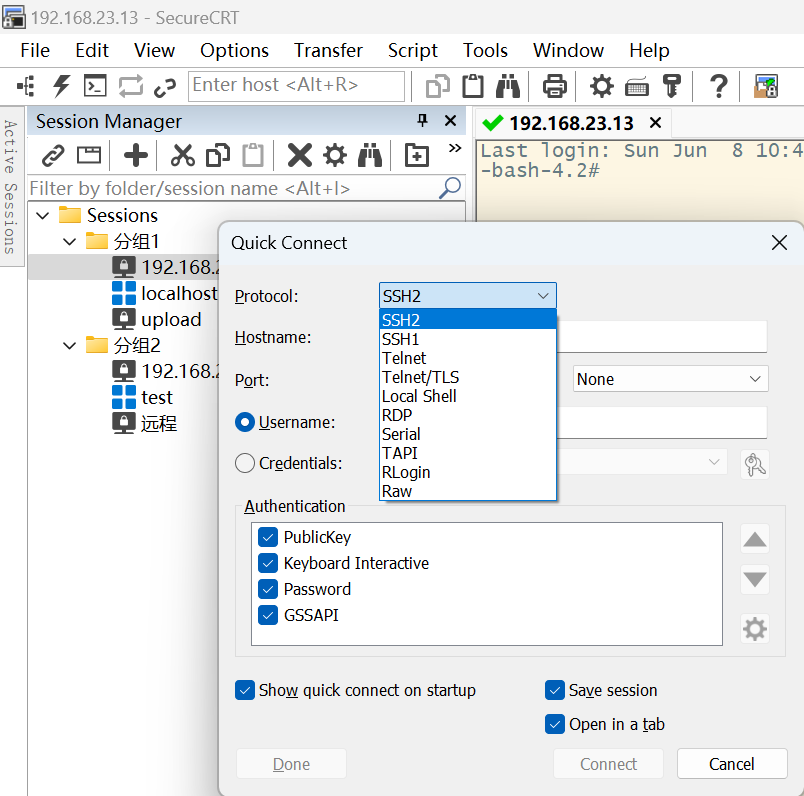Click the Connect in Tab icon in Session Manager
The width and height of the screenshot is (804, 796).
[x=89, y=155]
